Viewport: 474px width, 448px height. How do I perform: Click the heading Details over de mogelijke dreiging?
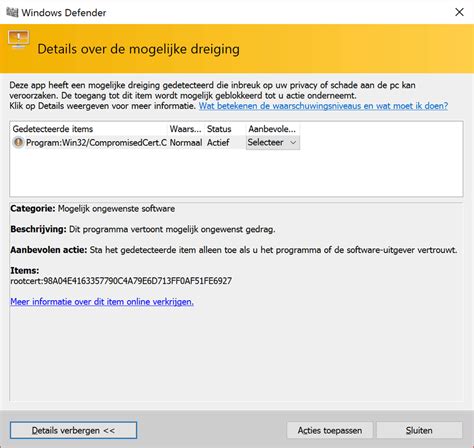[x=138, y=49]
